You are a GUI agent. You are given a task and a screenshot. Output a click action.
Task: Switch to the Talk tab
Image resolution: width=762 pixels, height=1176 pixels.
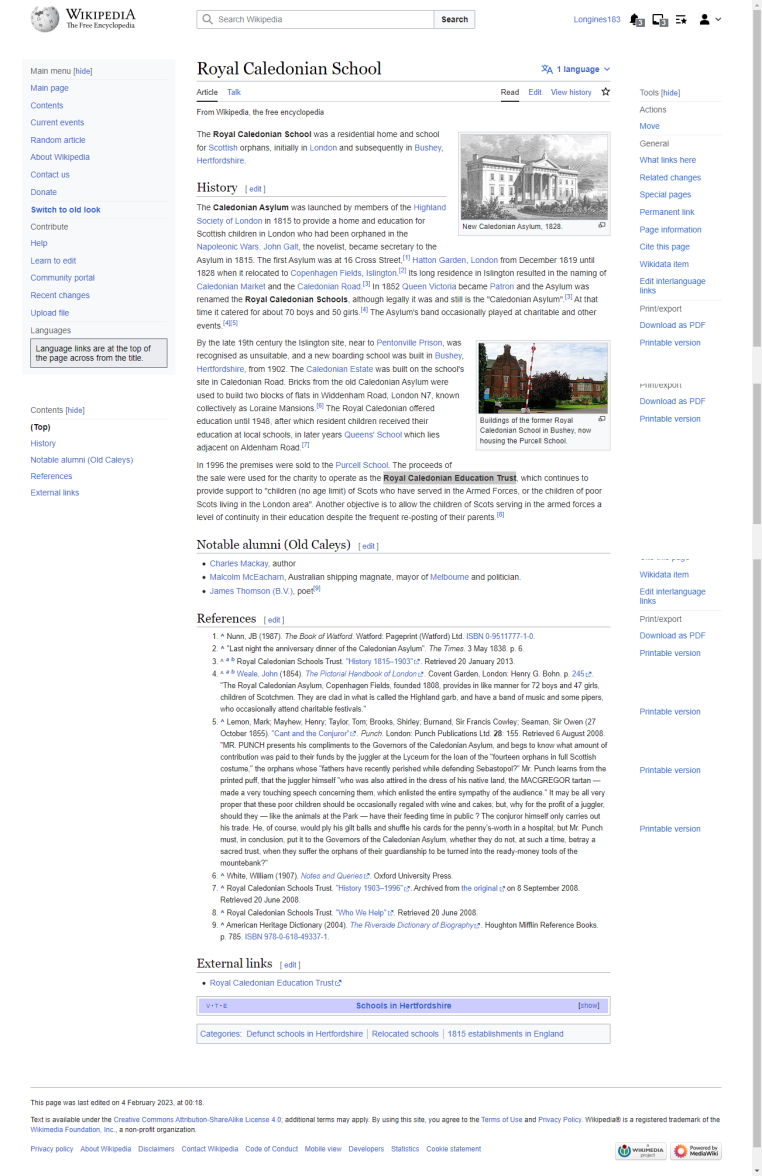pyautogui.click(x=234, y=92)
